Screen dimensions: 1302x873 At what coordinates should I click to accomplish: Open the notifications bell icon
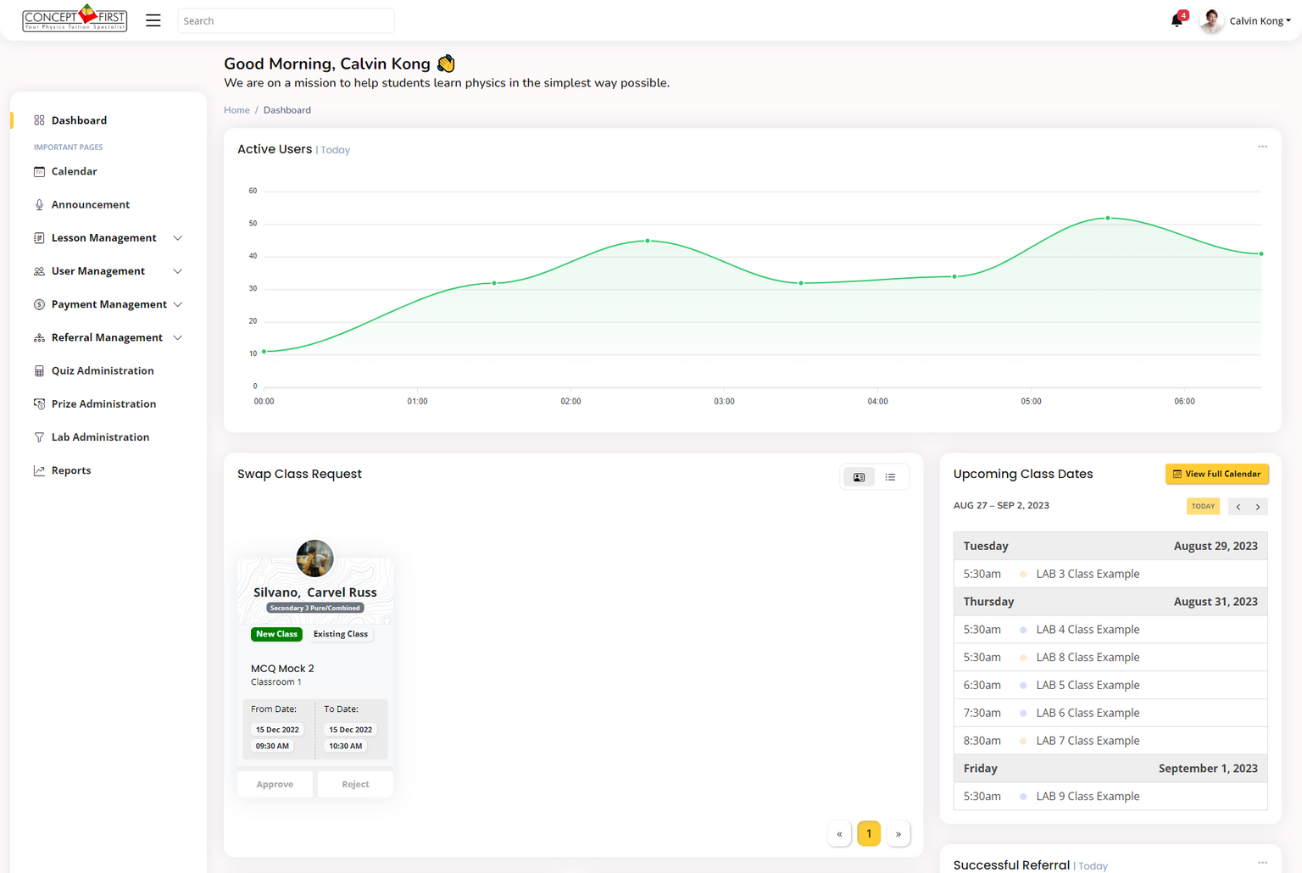coord(1177,20)
